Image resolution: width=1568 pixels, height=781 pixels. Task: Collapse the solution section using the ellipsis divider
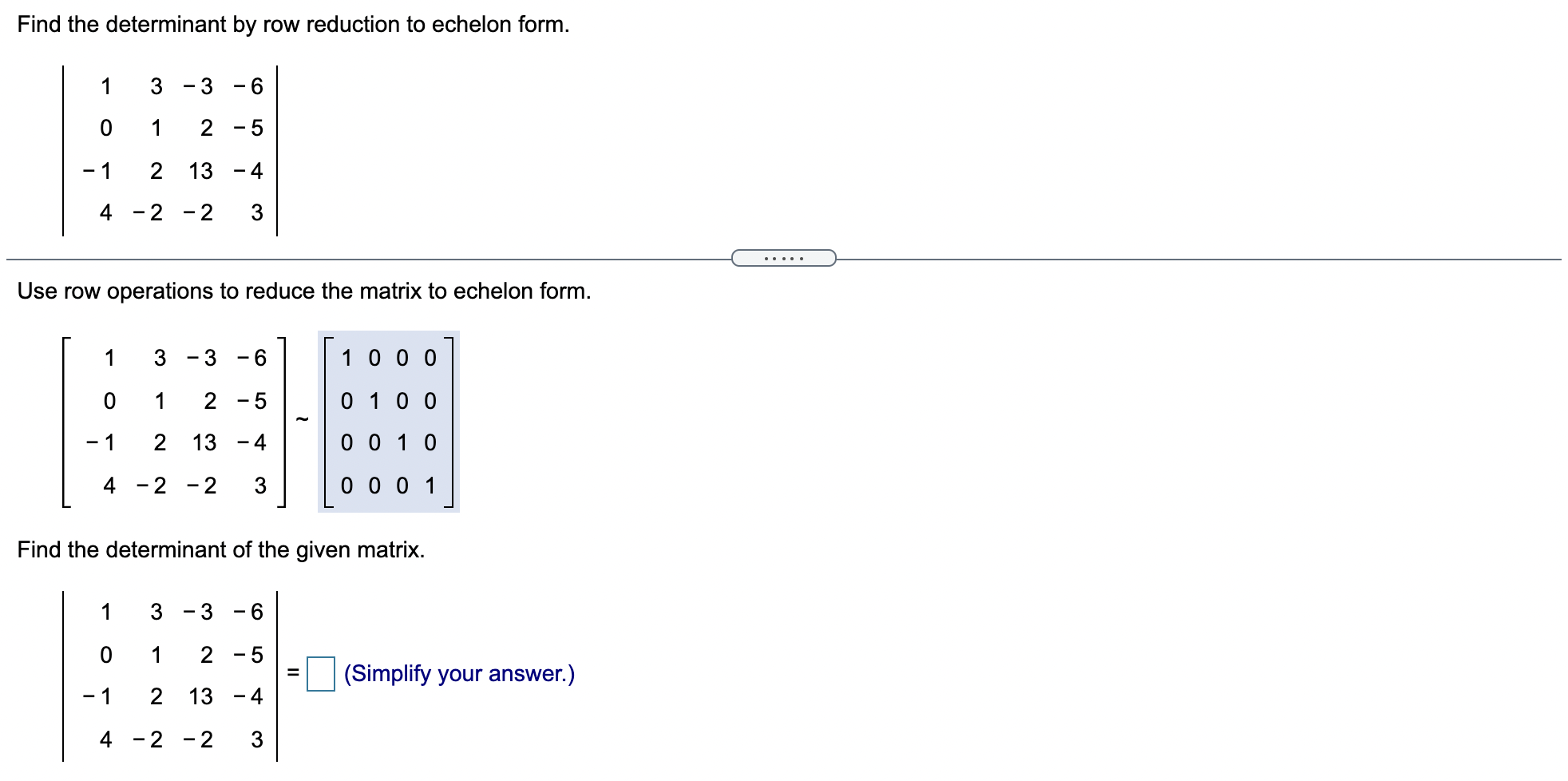pos(783,257)
